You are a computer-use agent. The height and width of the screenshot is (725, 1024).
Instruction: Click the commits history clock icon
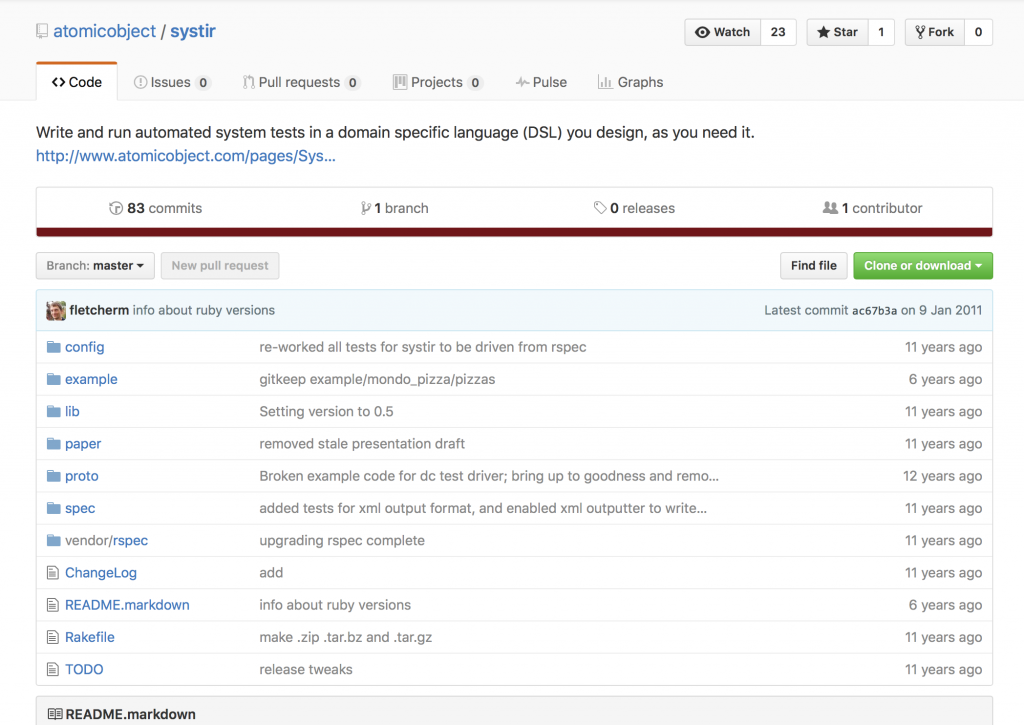point(116,208)
